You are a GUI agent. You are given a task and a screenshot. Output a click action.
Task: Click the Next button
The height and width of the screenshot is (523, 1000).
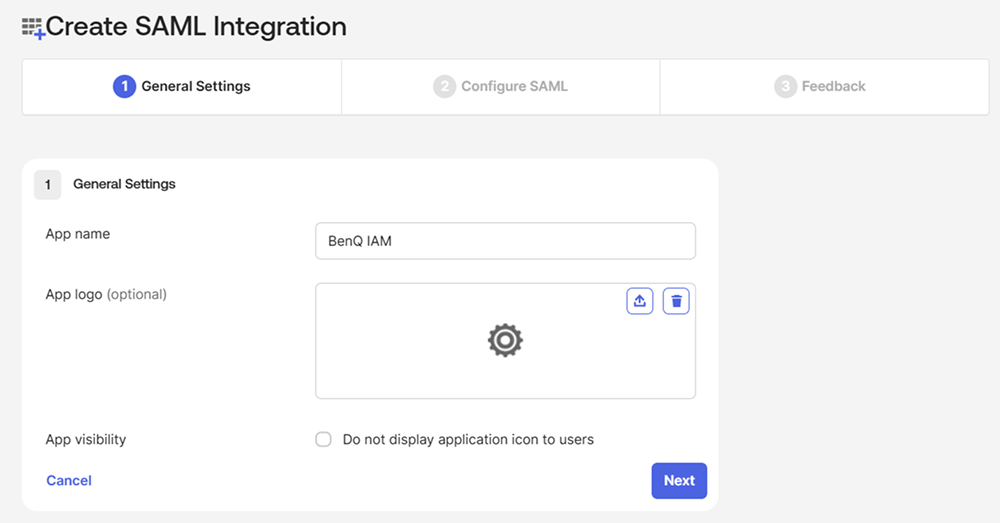[679, 481]
